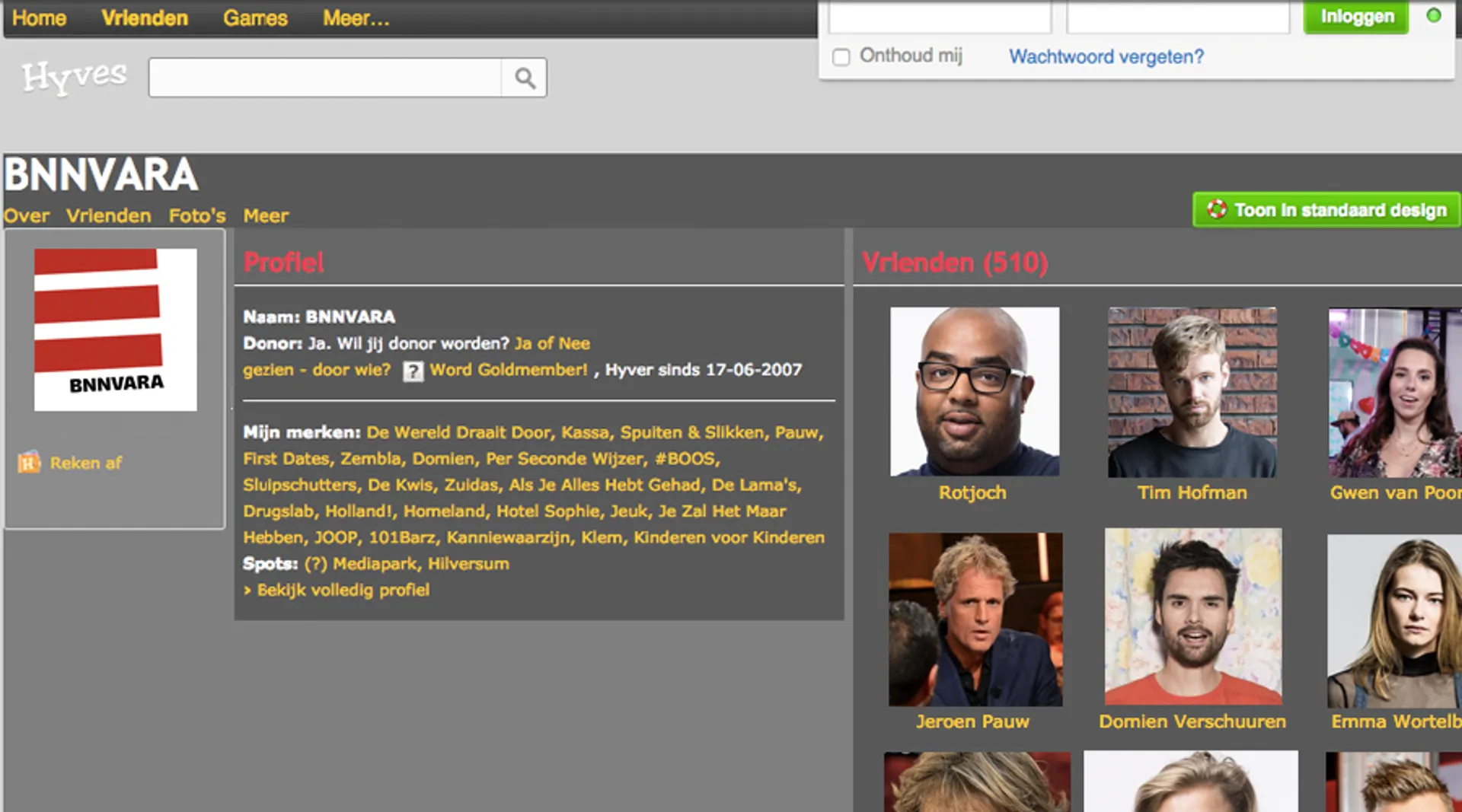Click the Reken af icon
Image resolution: width=1462 pixels, height=812 pixels.
(x=29, y=463)
